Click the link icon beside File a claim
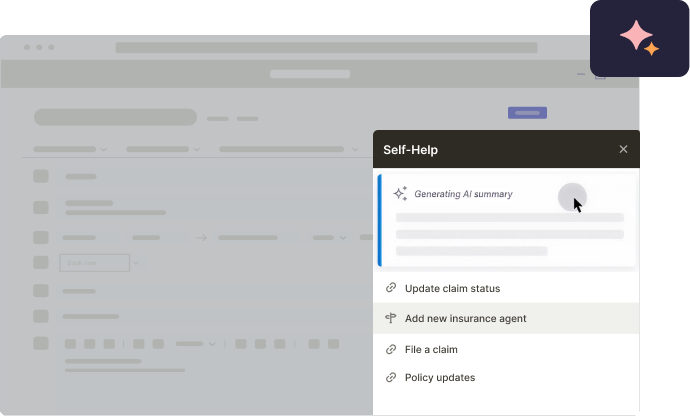 (x=391, y=349)
